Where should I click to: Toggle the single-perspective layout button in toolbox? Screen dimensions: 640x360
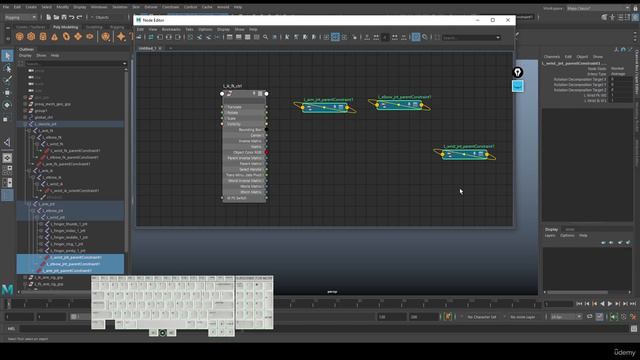coord(7,158)
